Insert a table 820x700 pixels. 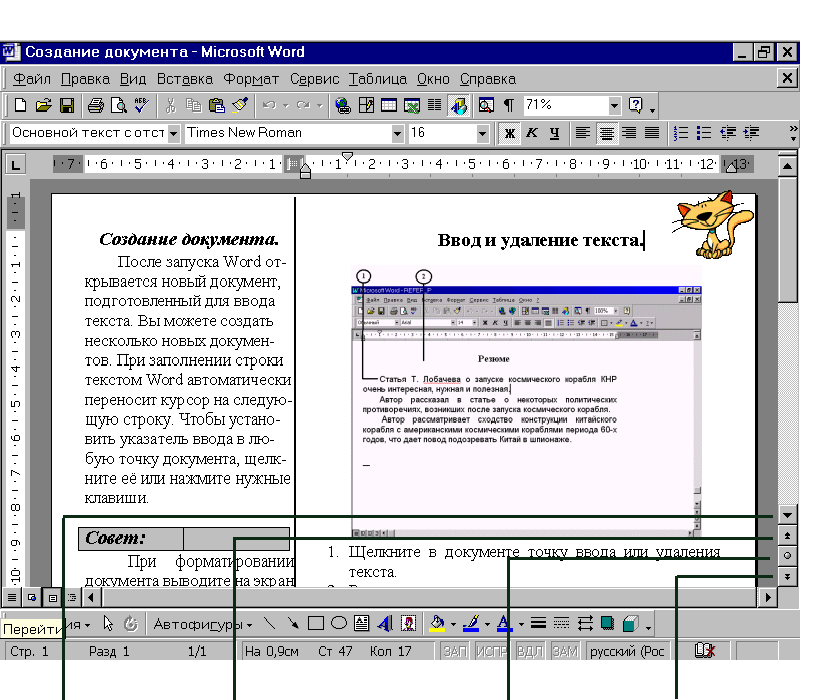pyautogui.click(x=389, y=106)
